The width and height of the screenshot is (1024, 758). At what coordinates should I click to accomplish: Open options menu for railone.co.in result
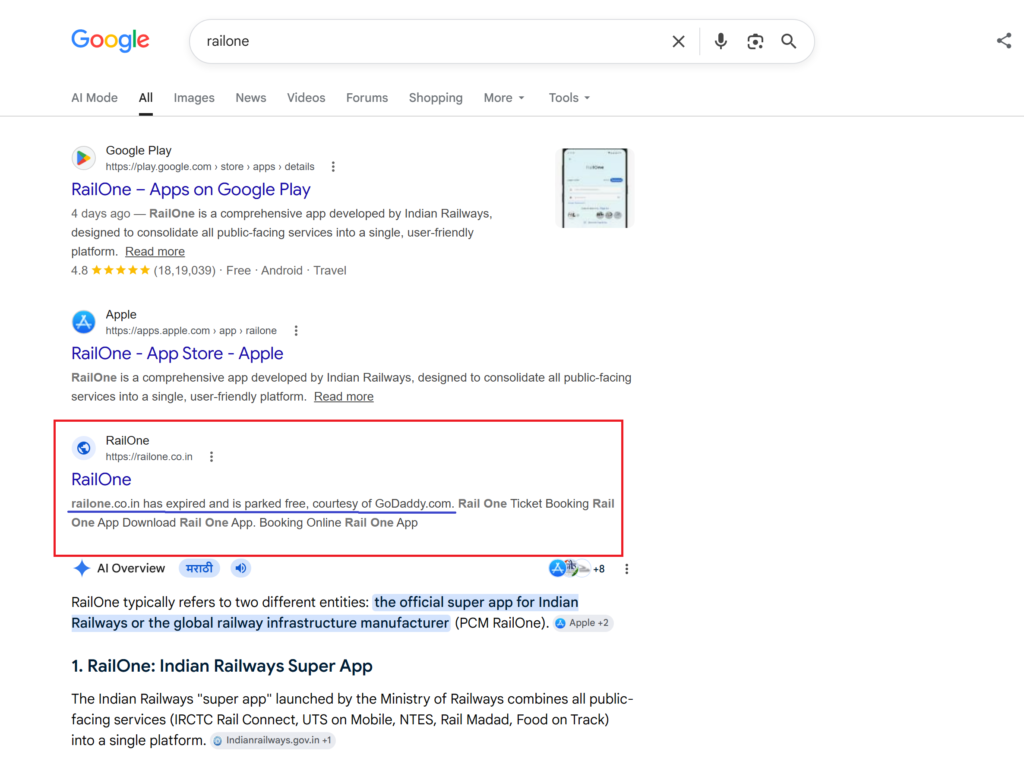point(211,456)
